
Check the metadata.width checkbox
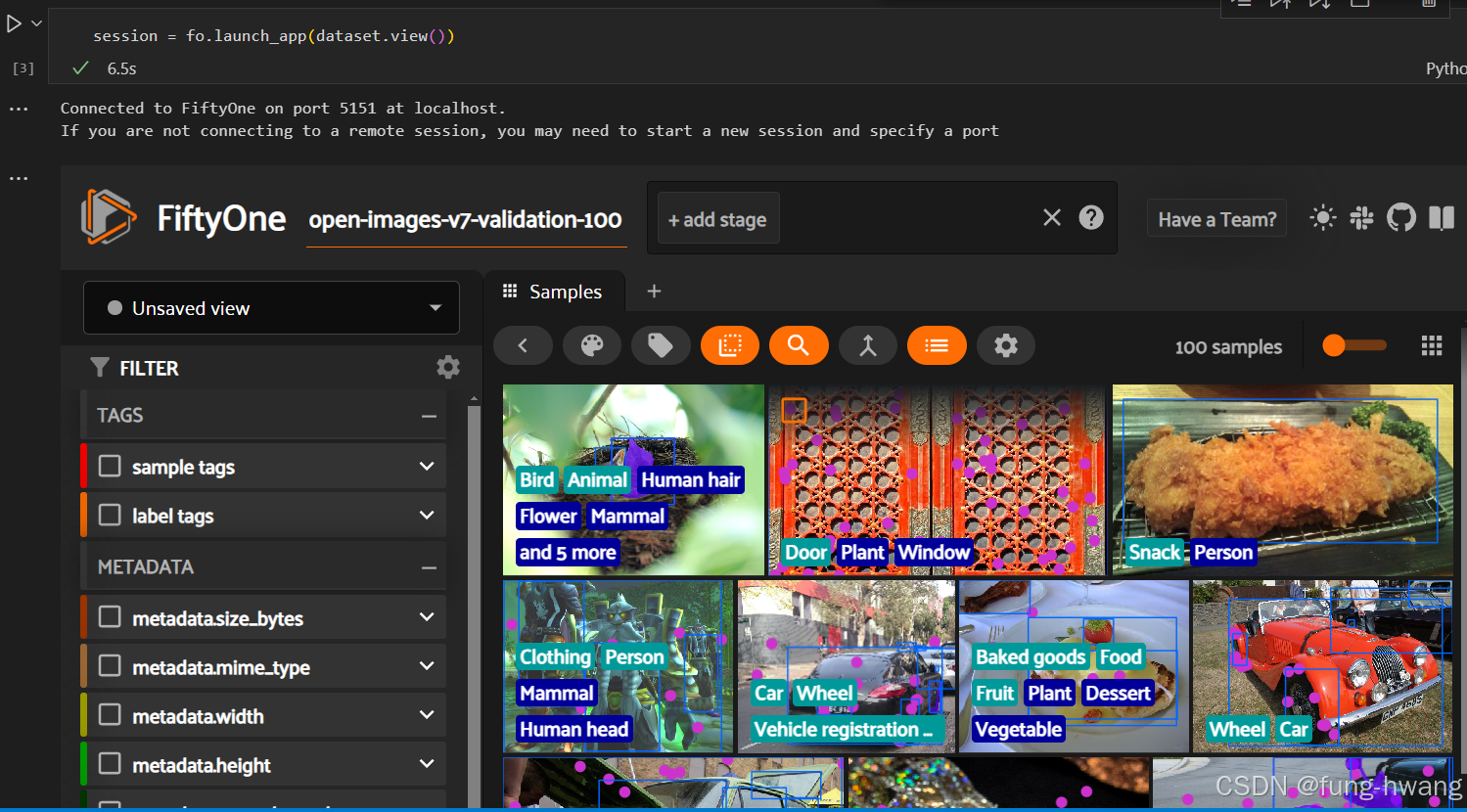click(x=110, y=714)
